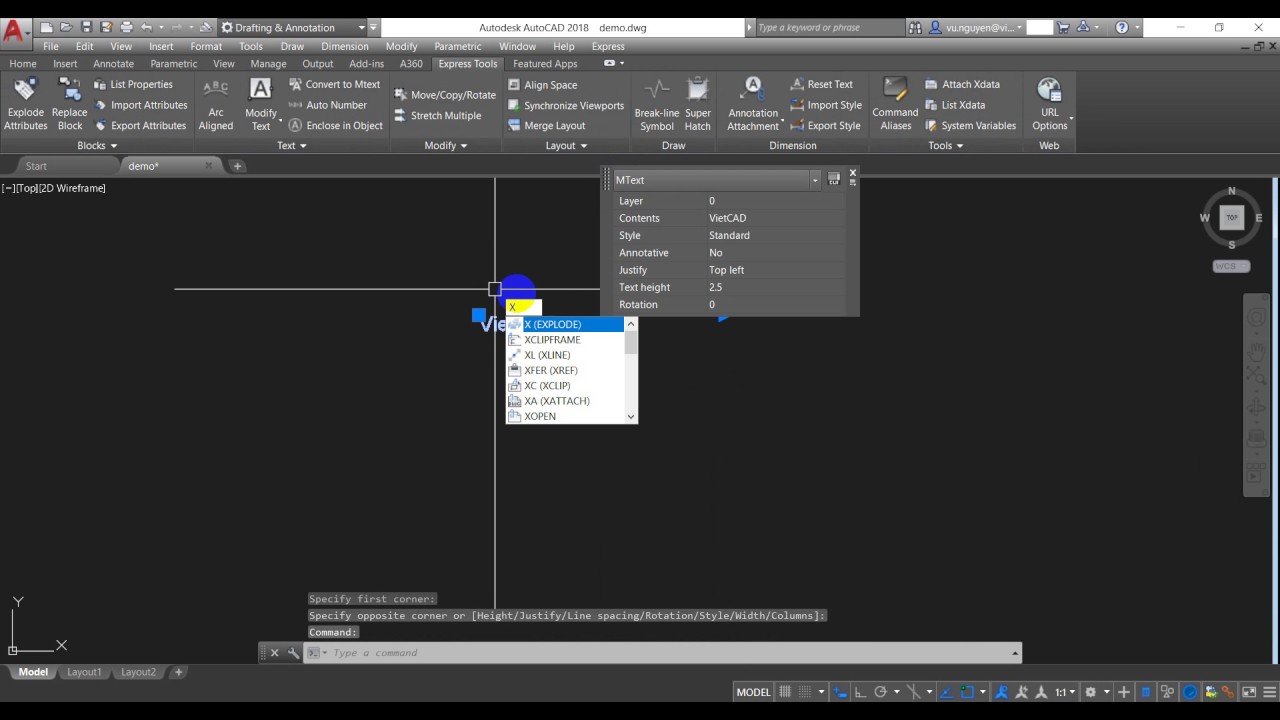Toggle annotation visibility in status bar
The image size is (1280, 720).
1001,692
